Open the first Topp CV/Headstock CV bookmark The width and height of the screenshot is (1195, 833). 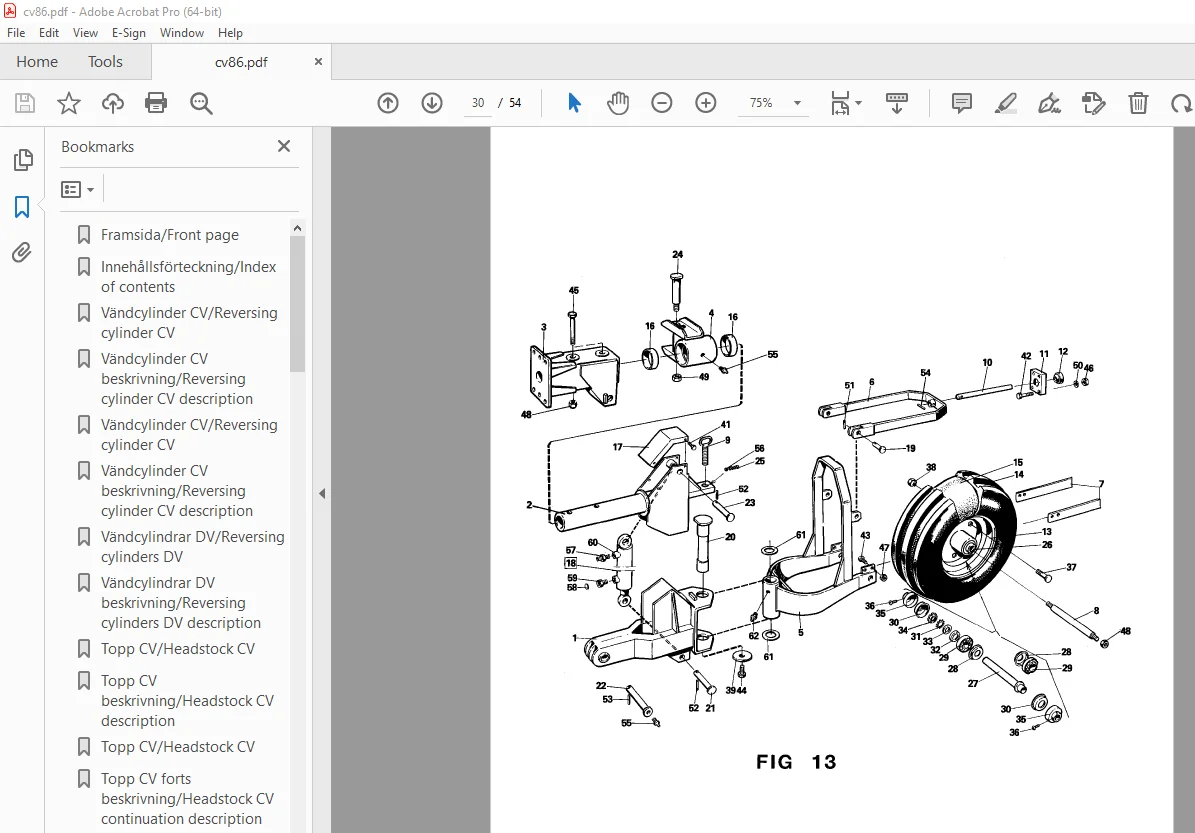click(178, 649)
